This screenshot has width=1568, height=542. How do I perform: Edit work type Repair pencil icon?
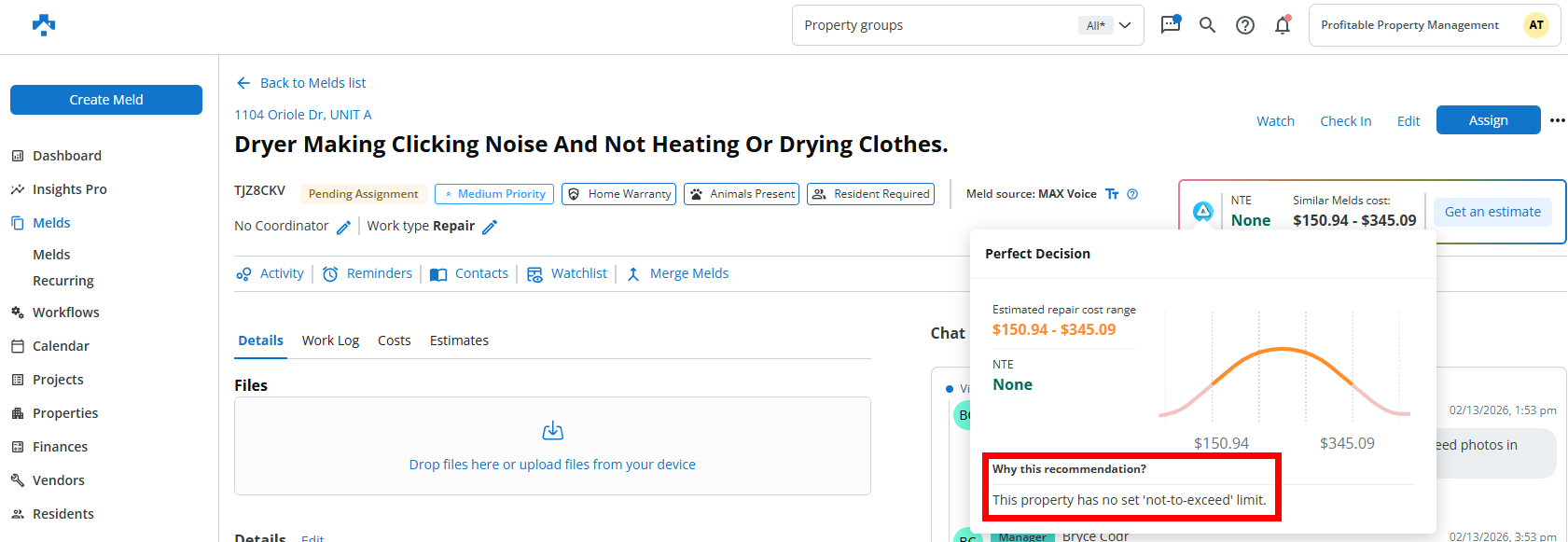click(490, 227)
